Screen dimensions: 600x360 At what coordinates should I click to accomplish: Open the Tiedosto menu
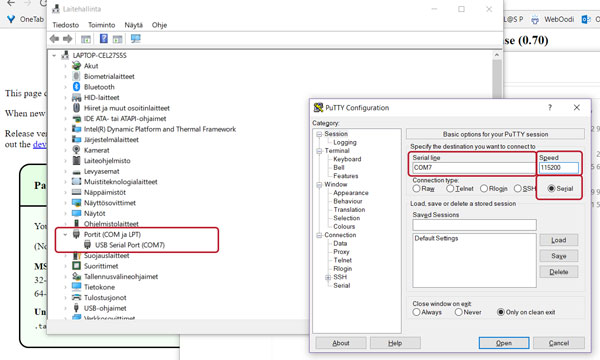click(65, 25)
